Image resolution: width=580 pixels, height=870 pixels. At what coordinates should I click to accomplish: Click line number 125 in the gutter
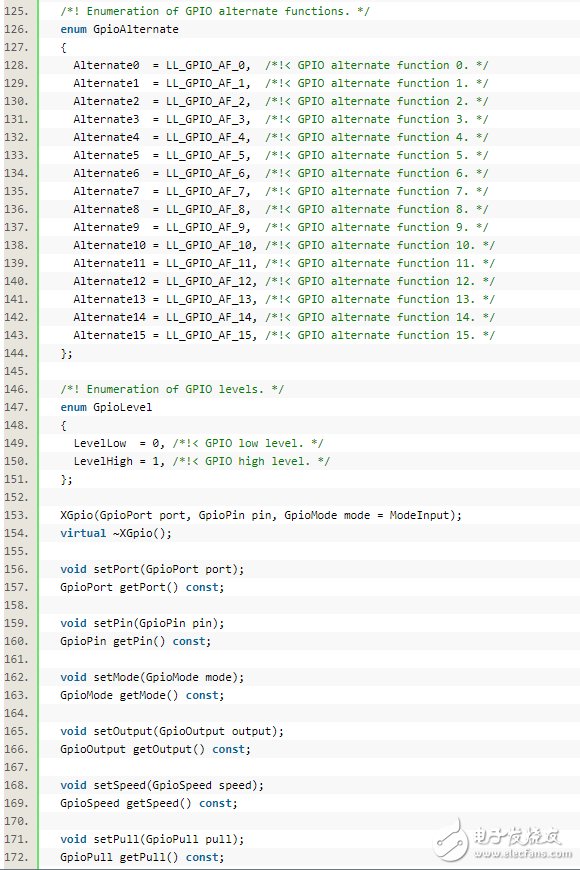point(16,11)
